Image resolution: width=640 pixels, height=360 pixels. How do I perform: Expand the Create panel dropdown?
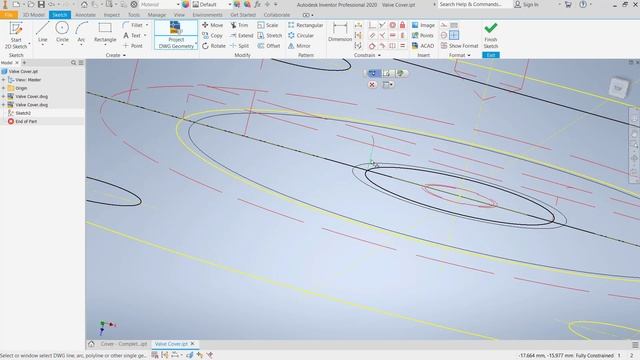[x=116, y=55]
